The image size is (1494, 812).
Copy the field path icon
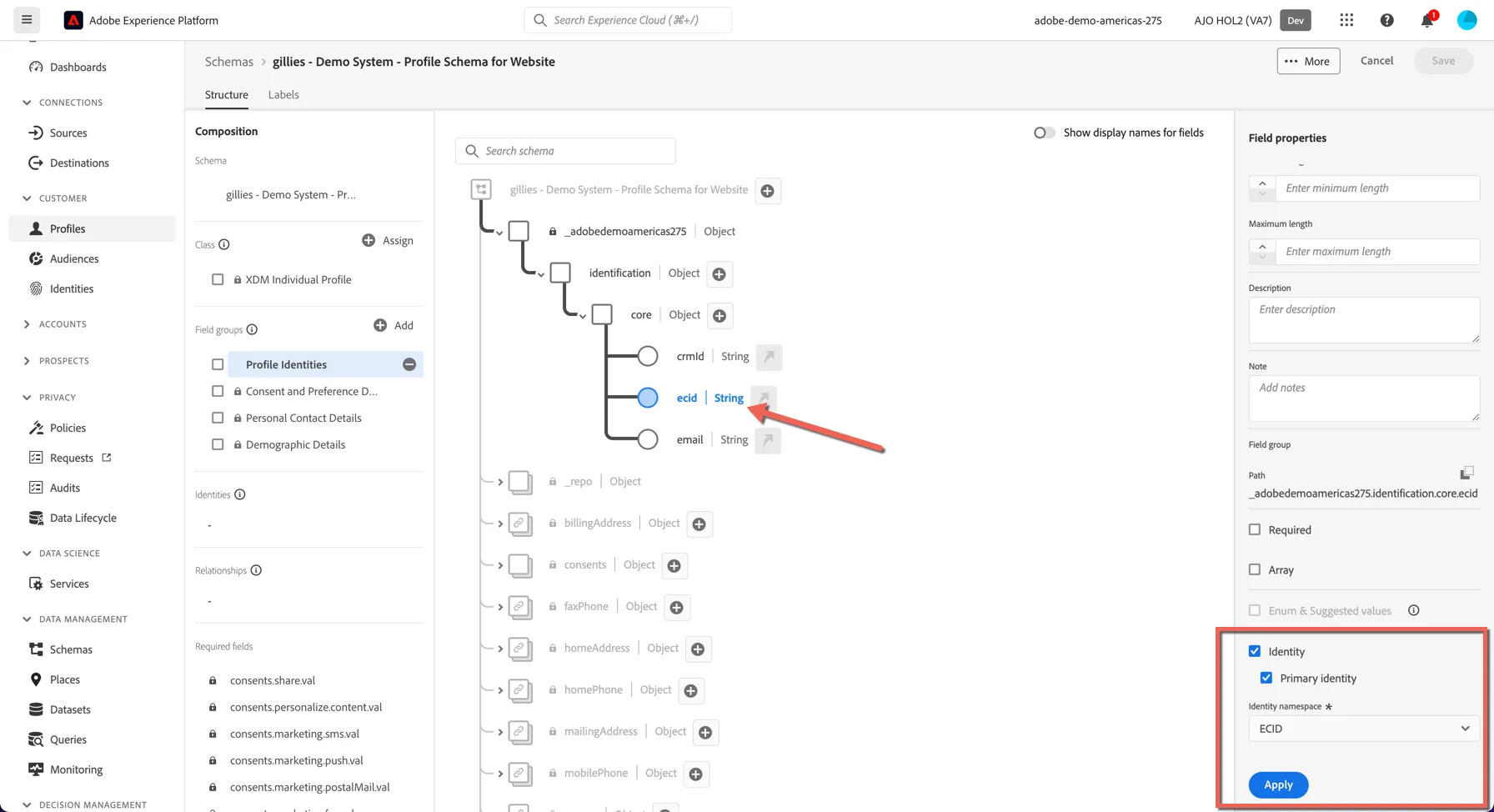click(1467, 474)
